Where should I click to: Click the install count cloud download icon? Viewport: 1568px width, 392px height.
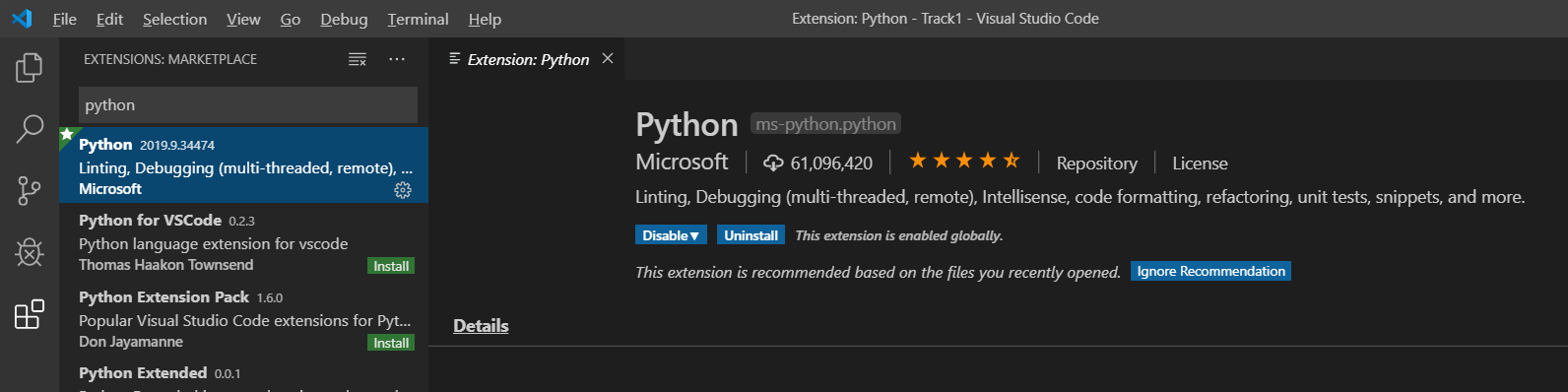click(x=773, y=163)
